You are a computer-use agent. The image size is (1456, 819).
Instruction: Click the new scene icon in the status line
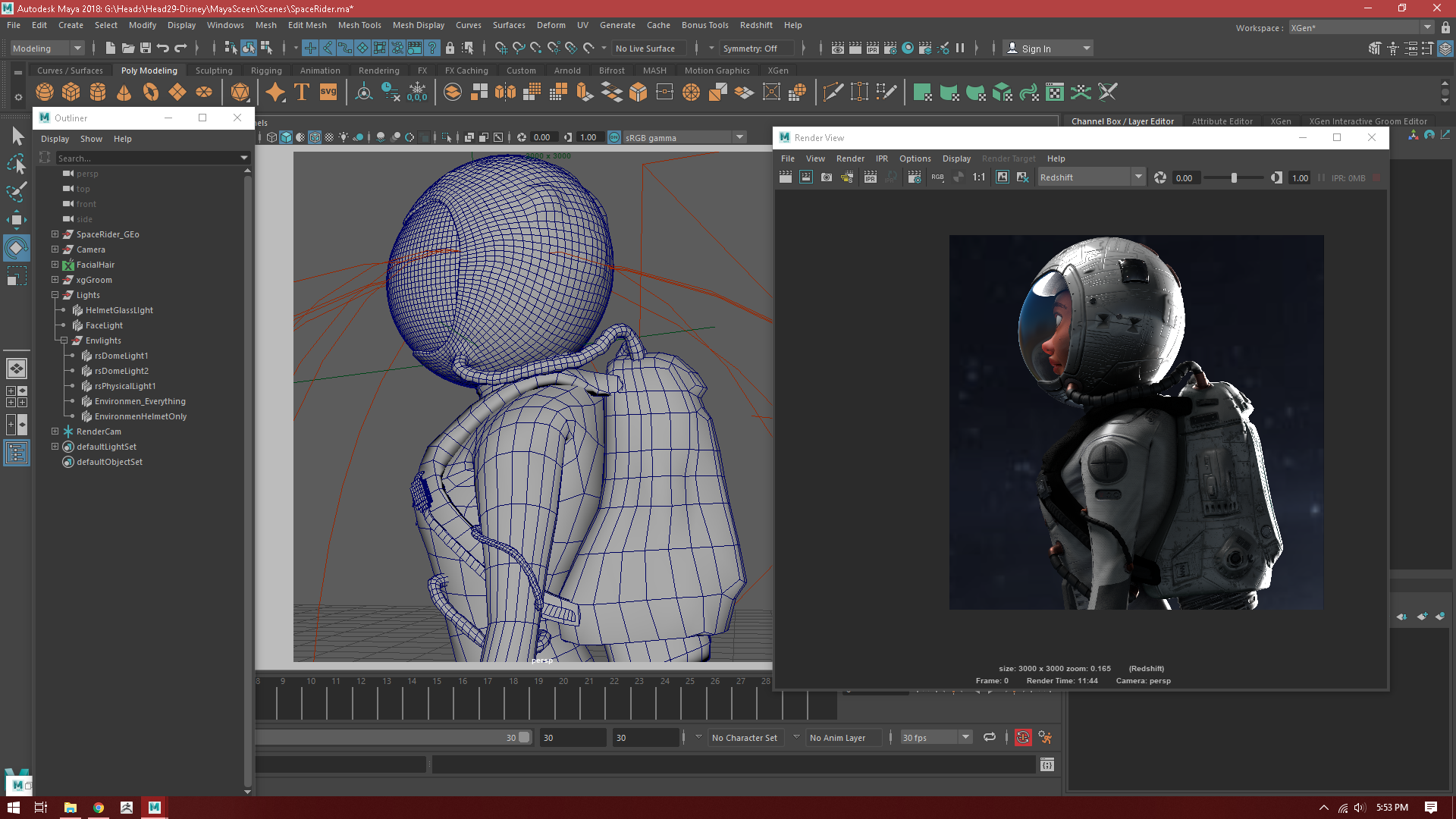pyautogui.click(x=111, y=49)
